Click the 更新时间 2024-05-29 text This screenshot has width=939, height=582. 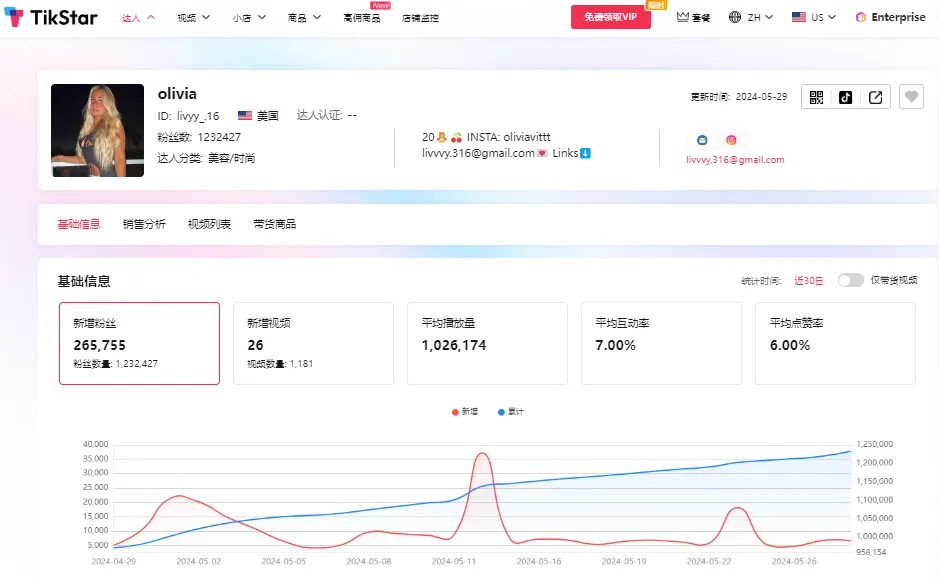(x=739, y=96)
